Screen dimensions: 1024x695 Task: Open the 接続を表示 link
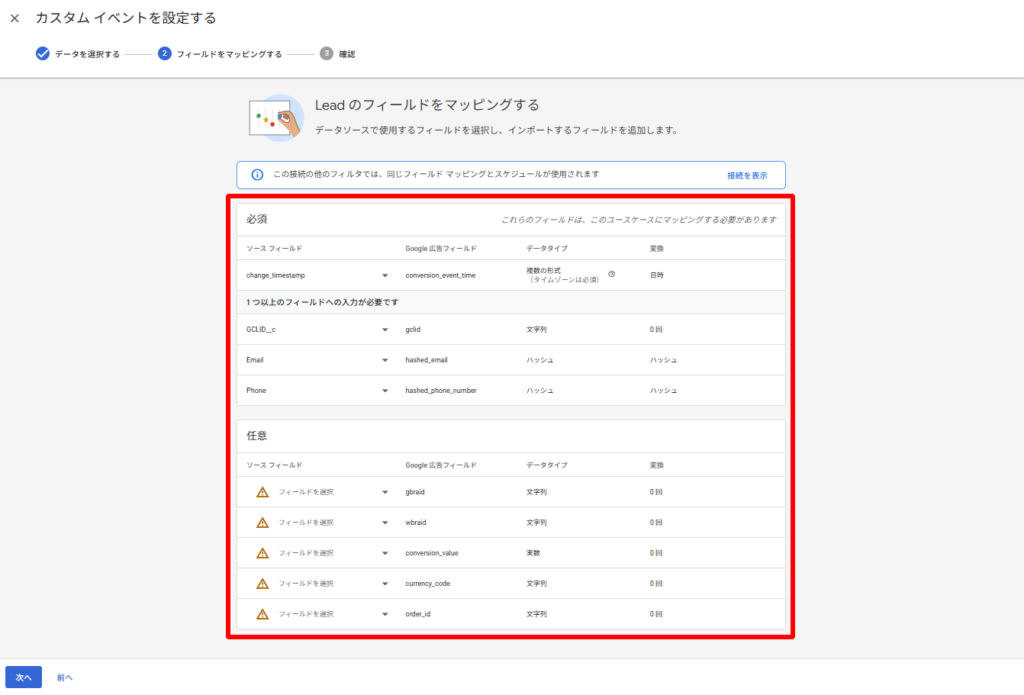click(746, 175)
